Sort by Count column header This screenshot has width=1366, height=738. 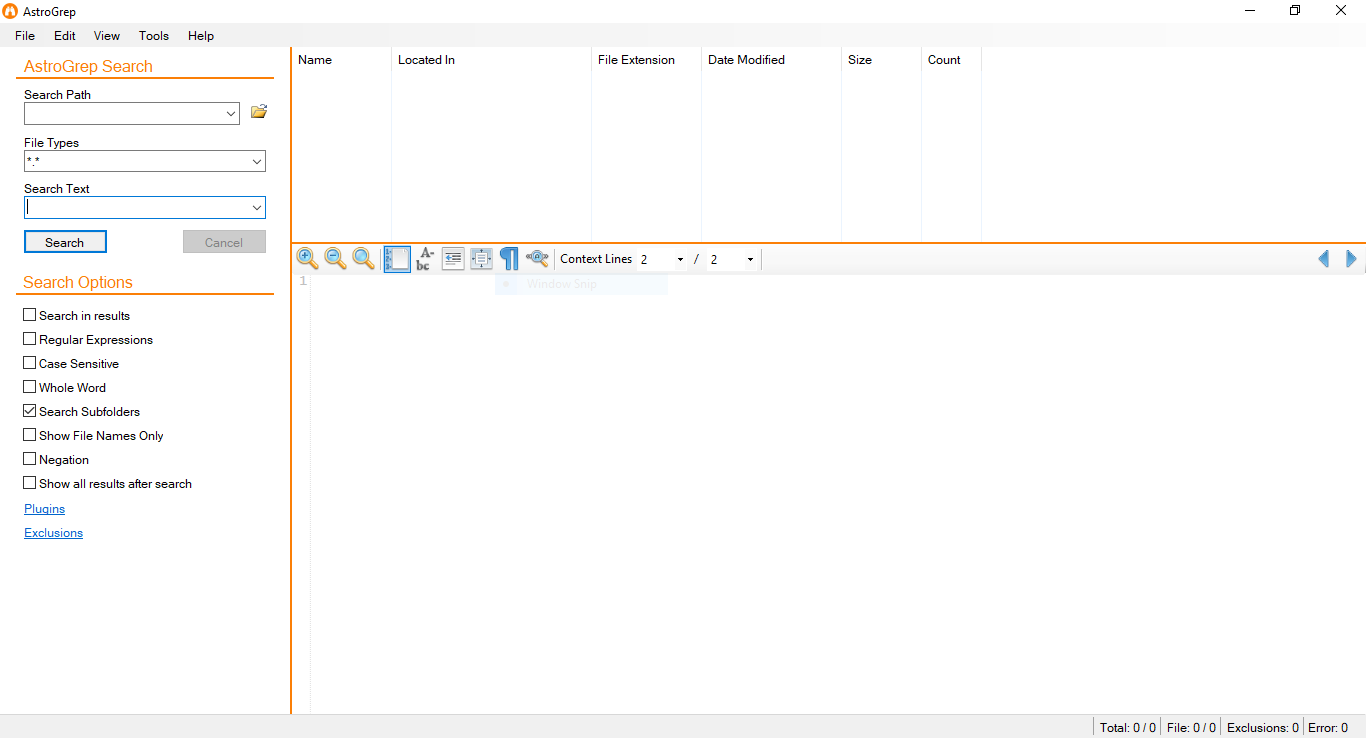pos(951,60)
